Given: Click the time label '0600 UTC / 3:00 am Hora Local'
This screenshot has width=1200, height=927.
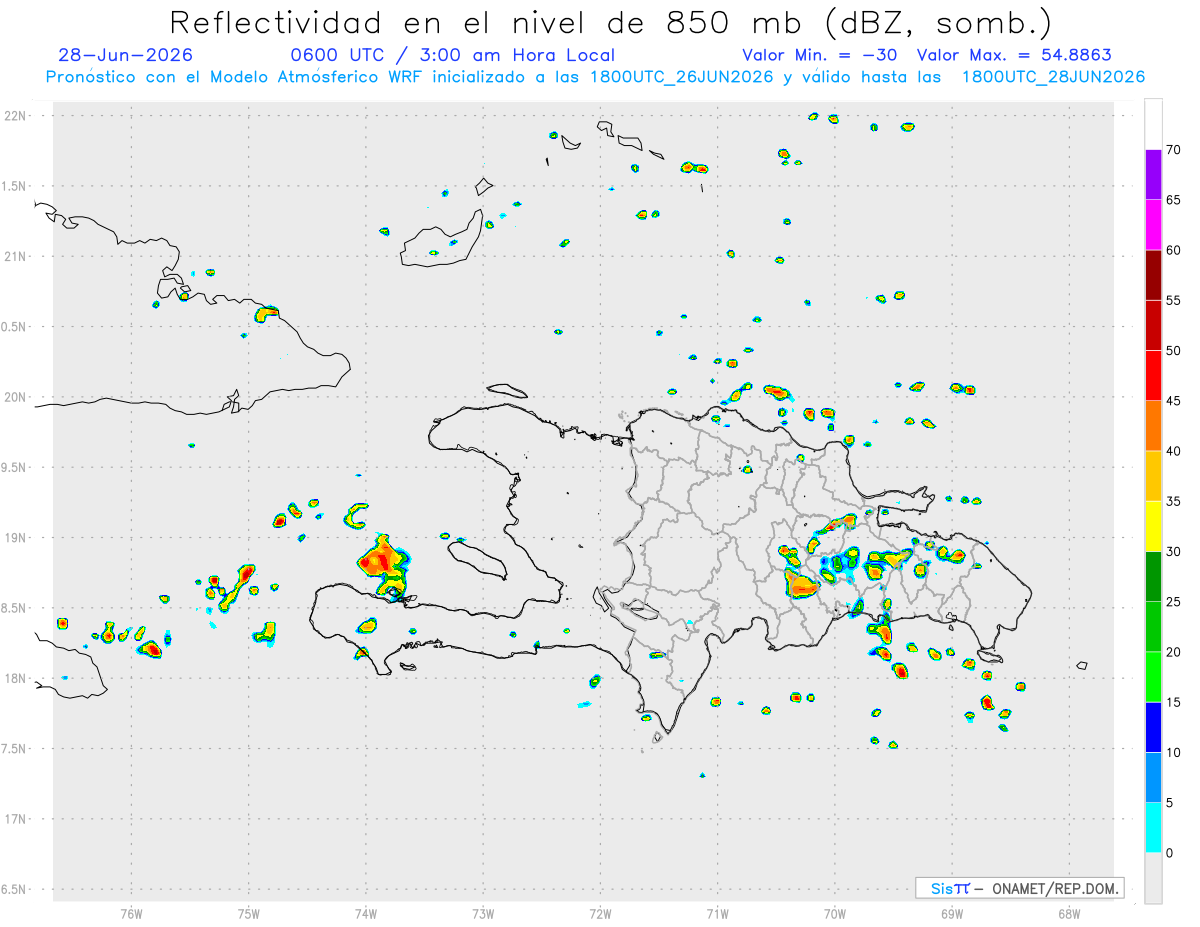Looking at the screenshot, I should click(x=452, y=55).
